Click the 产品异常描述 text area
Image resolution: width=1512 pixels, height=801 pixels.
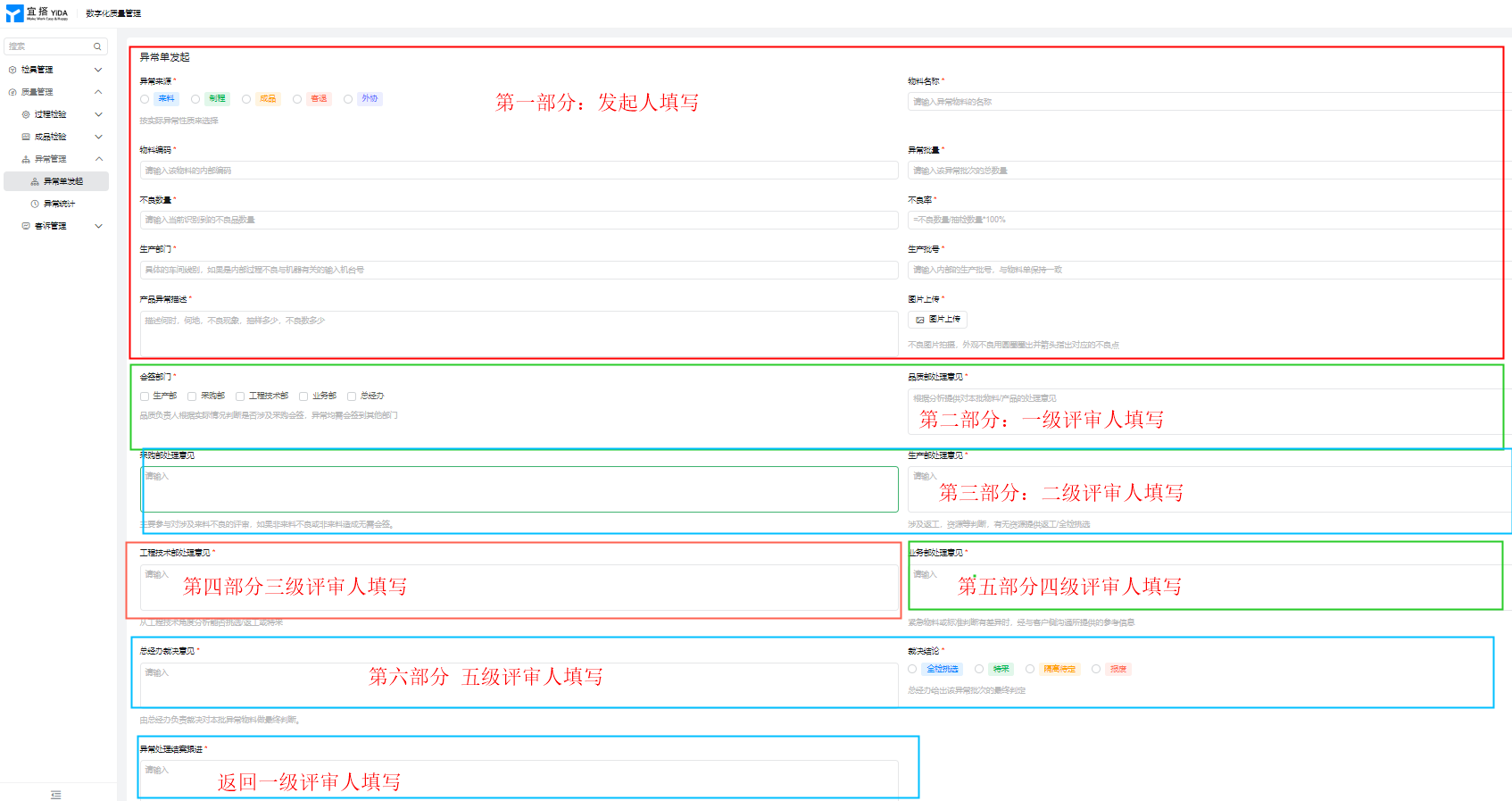pyautogui.click(x=519, y=333)
